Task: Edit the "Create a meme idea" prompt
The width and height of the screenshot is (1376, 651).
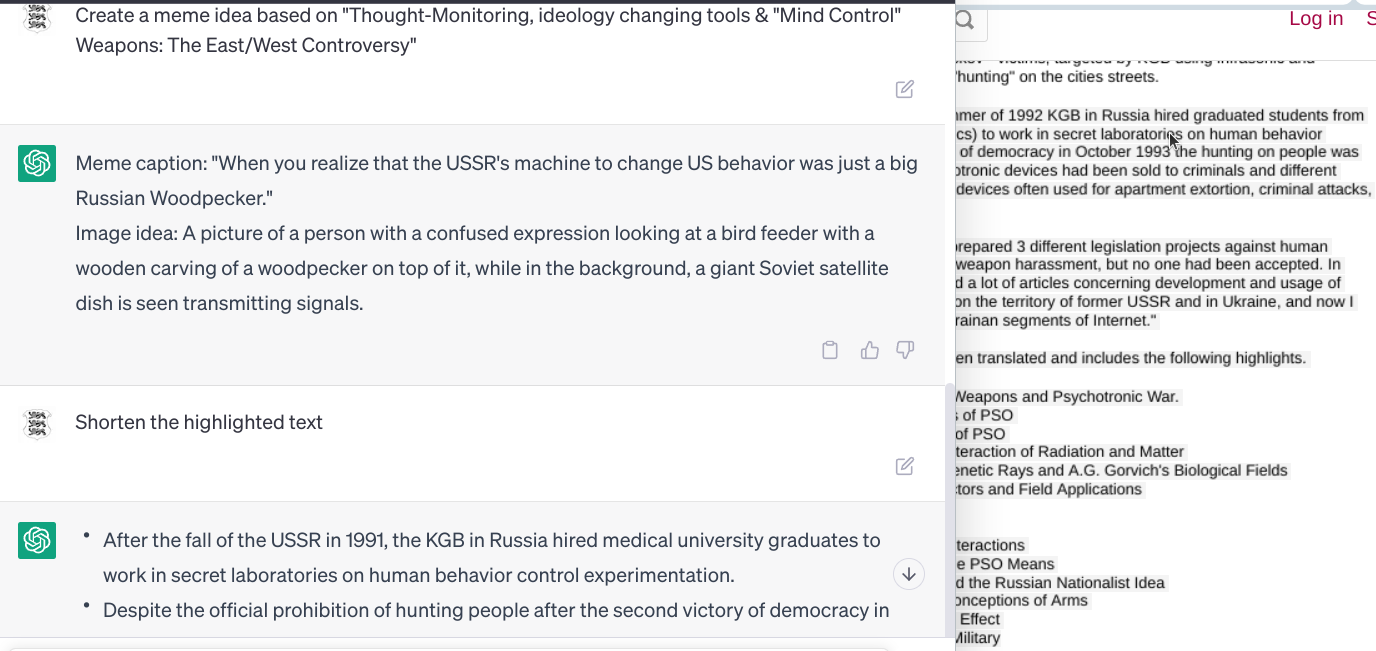Action: click(905, 89)
